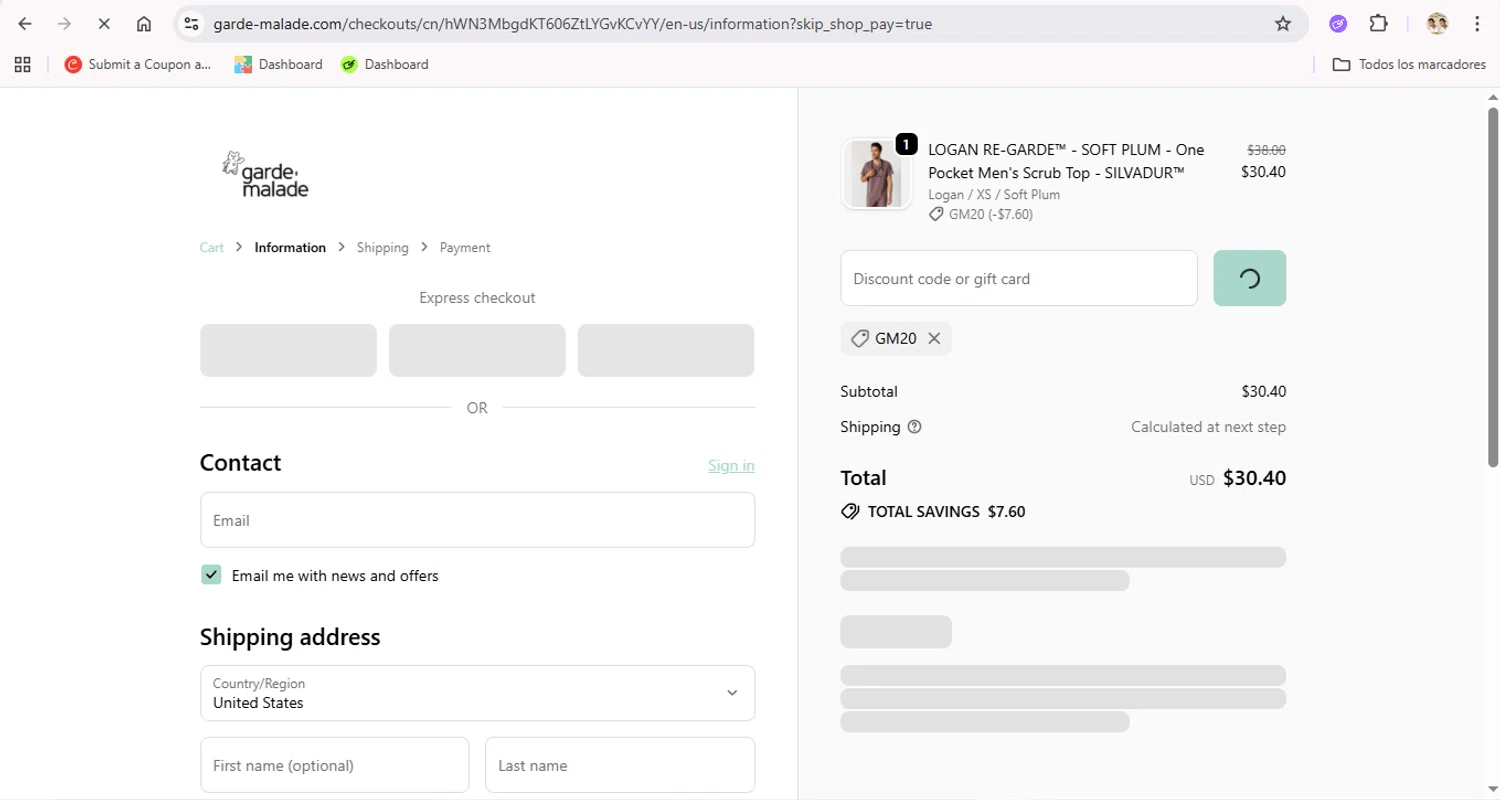The height and width of the screenshot is (800, 1500).
Task: Click the first express checkout placeholder button
Action: 288,350
